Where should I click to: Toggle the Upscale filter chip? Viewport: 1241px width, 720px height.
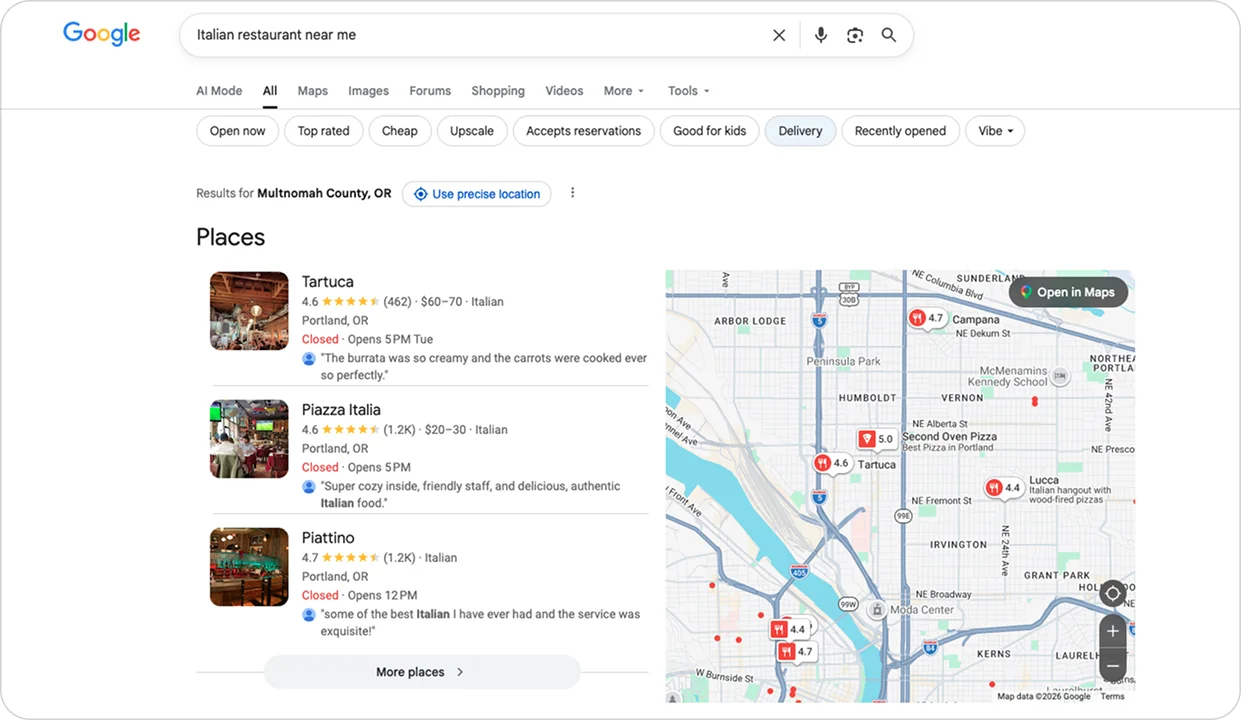[x=472, y=131]
